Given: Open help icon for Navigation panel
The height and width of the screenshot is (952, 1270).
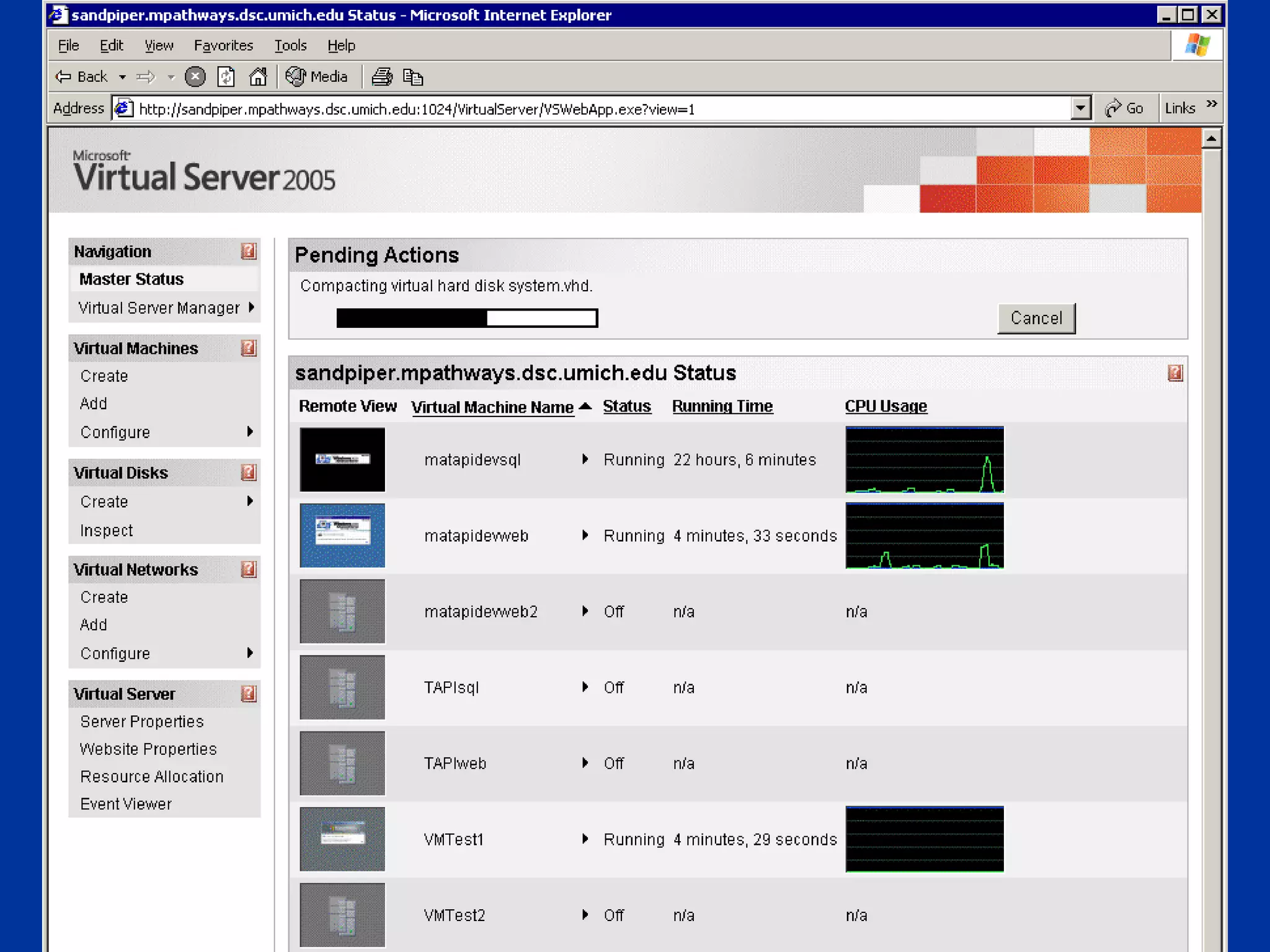Looking at the screenshot, I should (x=248, y=251).
